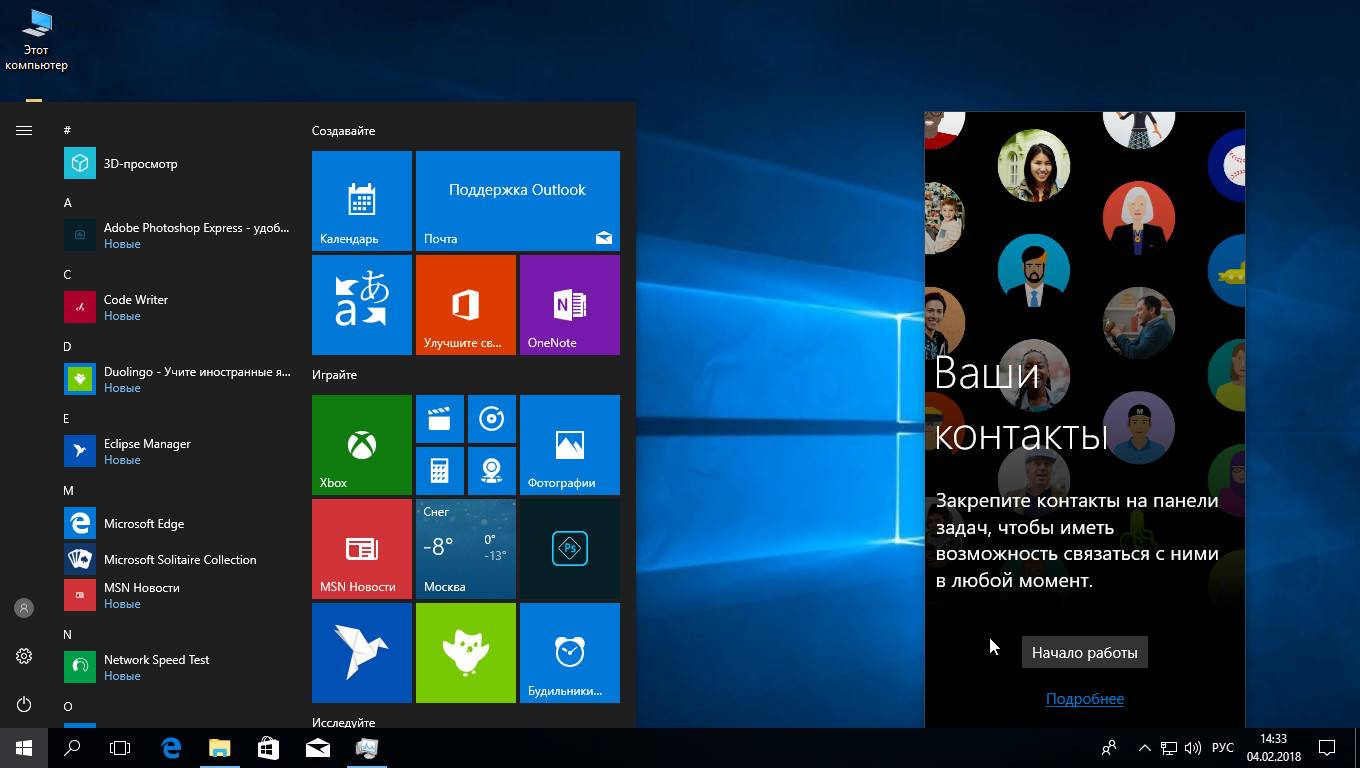The height and width of the screenshot is (768, 1360).
Task: Open the Почта mail tile
Action: (x=518, y=201)
